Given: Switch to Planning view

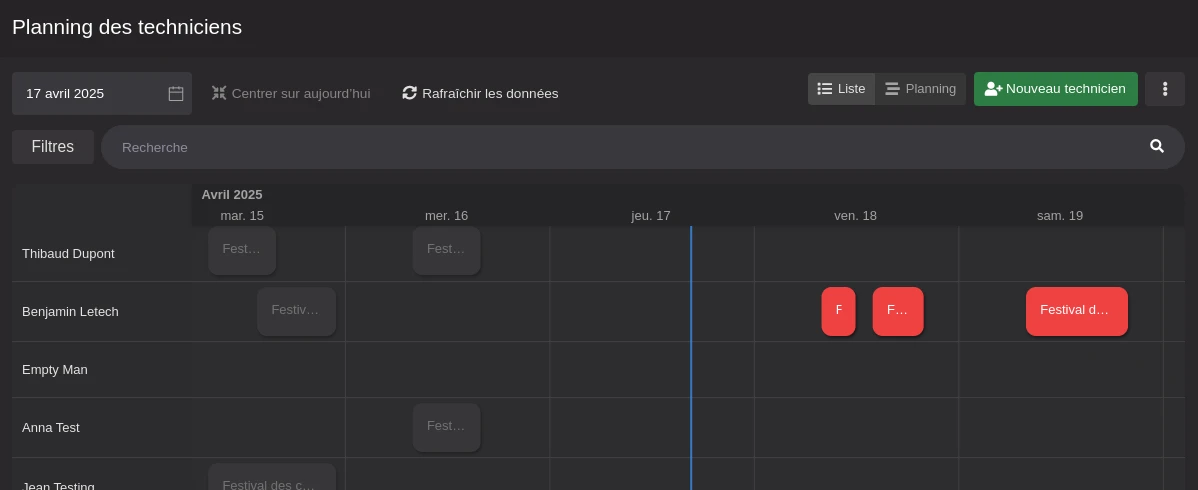Looking at the screenshot, I should (921, 89).
